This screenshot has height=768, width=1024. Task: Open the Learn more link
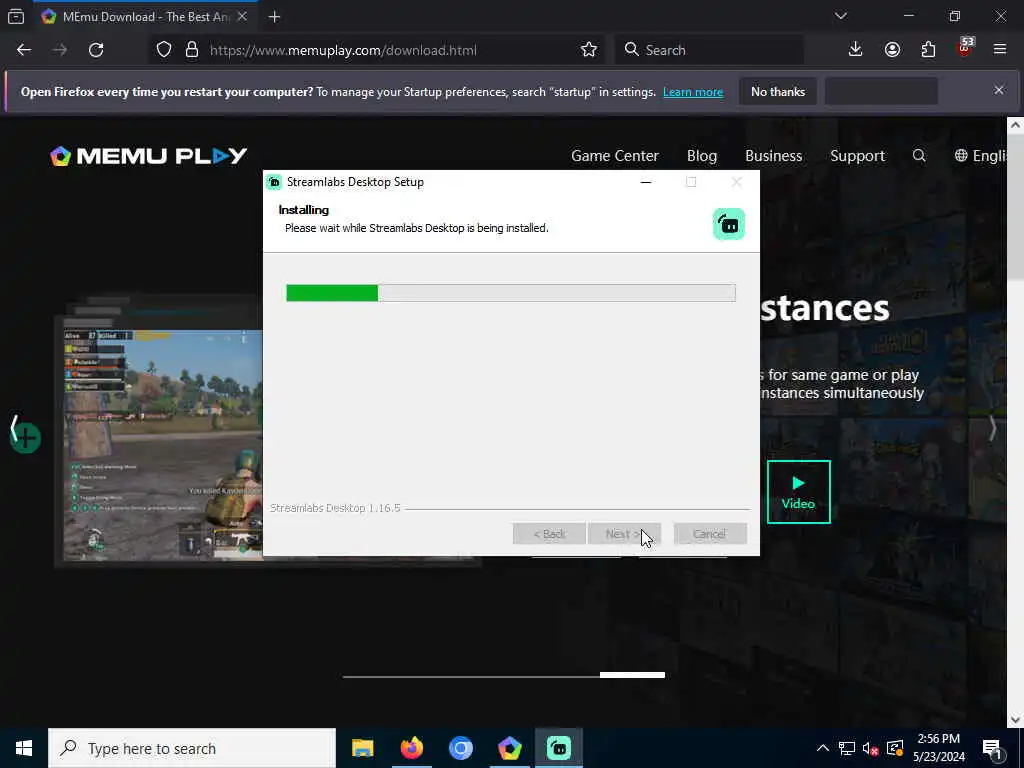pyautogui.click(x=693, y=92)
